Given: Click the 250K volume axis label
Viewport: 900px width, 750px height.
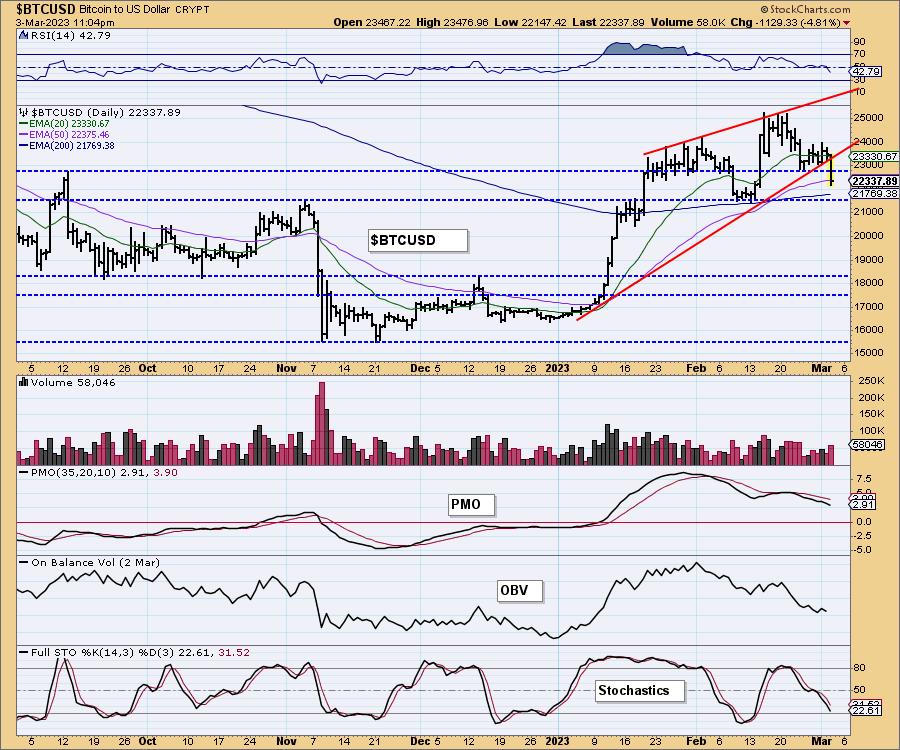Looking at the screenshot, I should tap(870, 381).
